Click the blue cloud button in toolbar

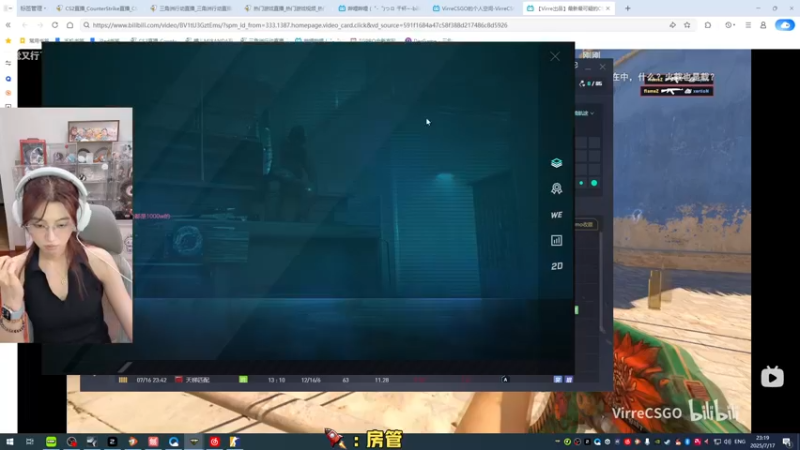(x=785, y=25)
